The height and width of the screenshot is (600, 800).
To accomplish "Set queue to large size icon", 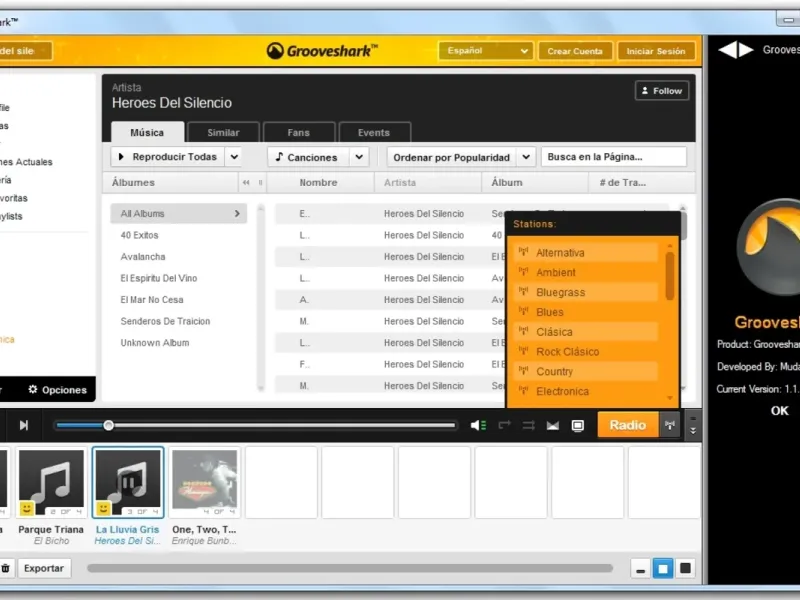I will [x=685, y=568].
